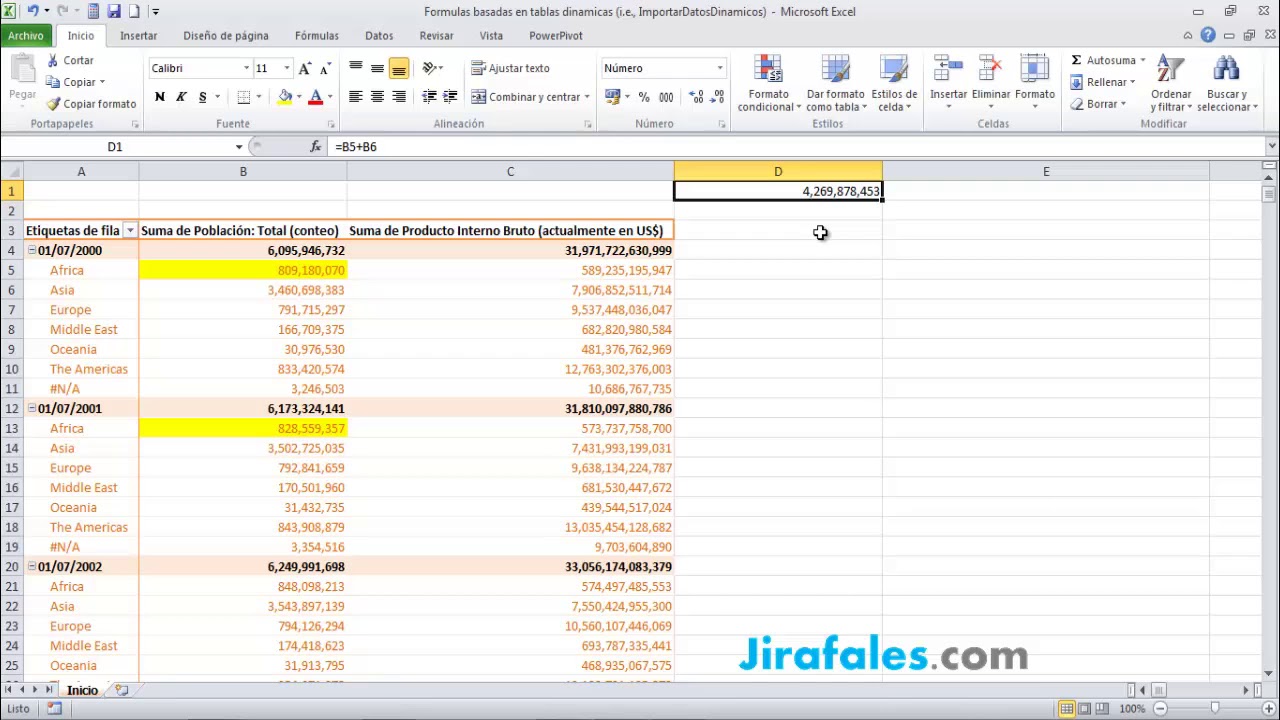Viewport: 1280px width, 720px height.
Task: Align text to top
Action: pyautogui.click(x=355, y=68)
